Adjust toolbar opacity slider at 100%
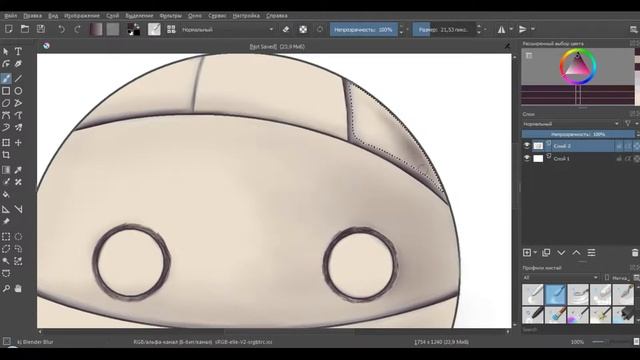 click(x=364, y=29)
